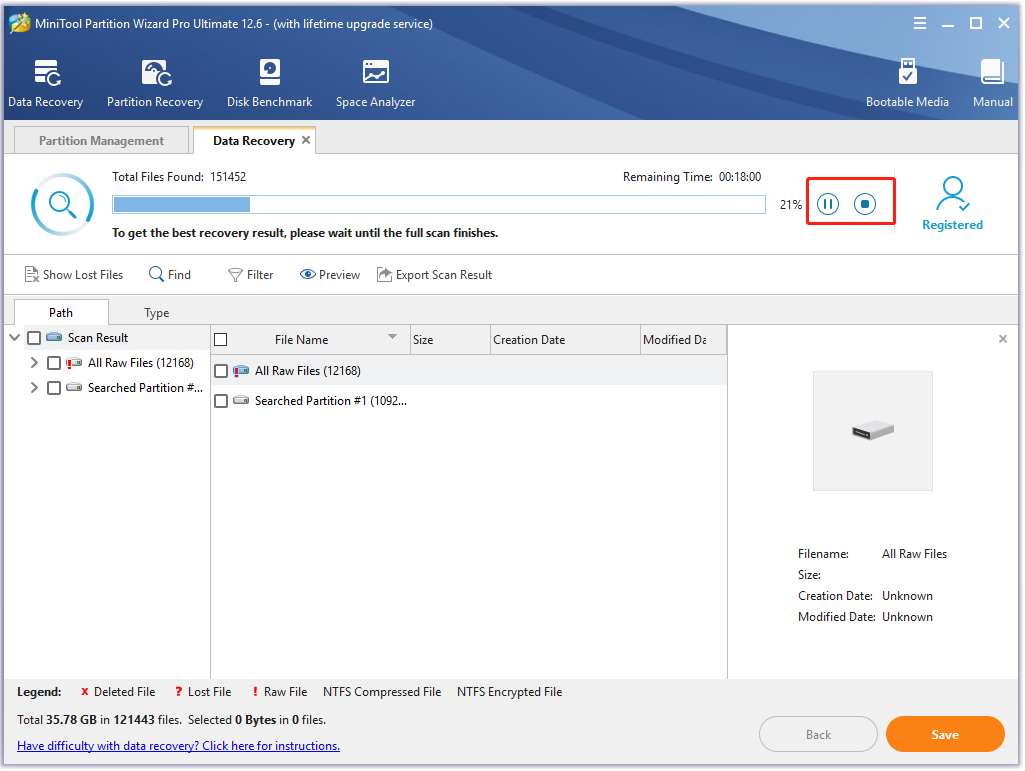Image resolution: width=1025 pixels, height=771 pixels.
Task: Close the preview pane
Action: click(x=1003, y=339)
